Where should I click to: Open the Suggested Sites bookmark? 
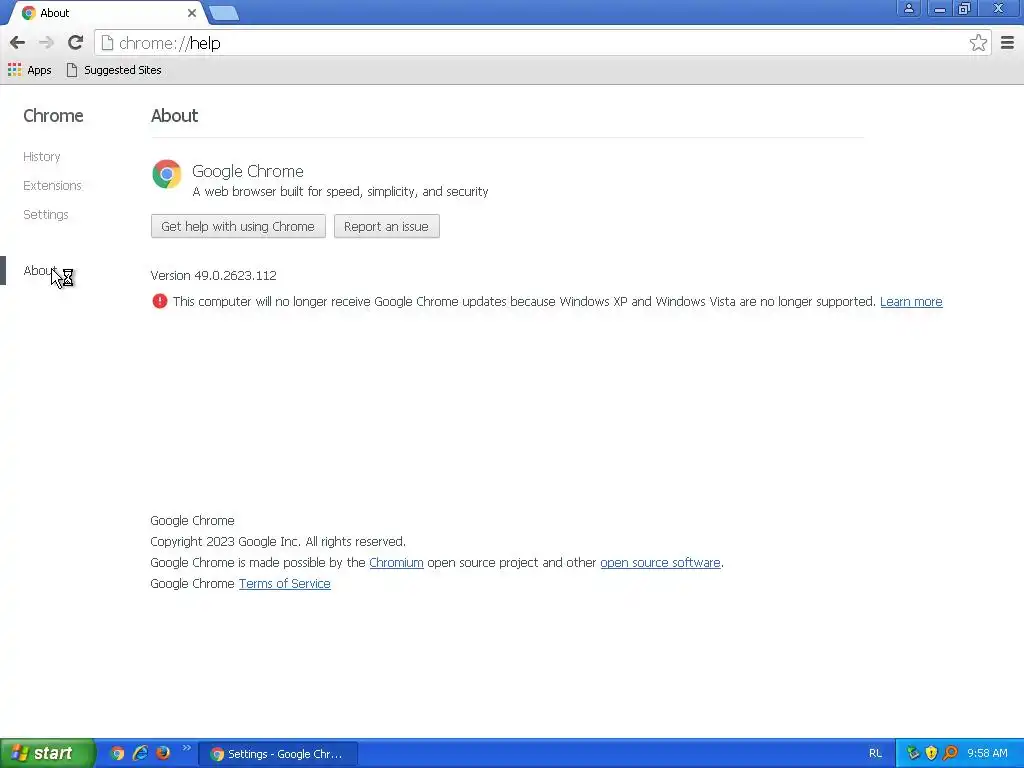pos(114,70)
